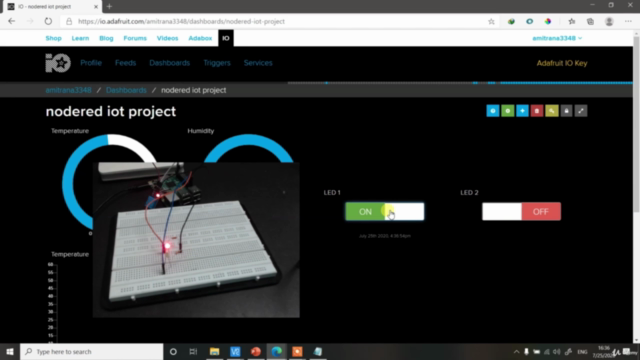Click the site padlock icon in address bar

[x=69, y=22]
